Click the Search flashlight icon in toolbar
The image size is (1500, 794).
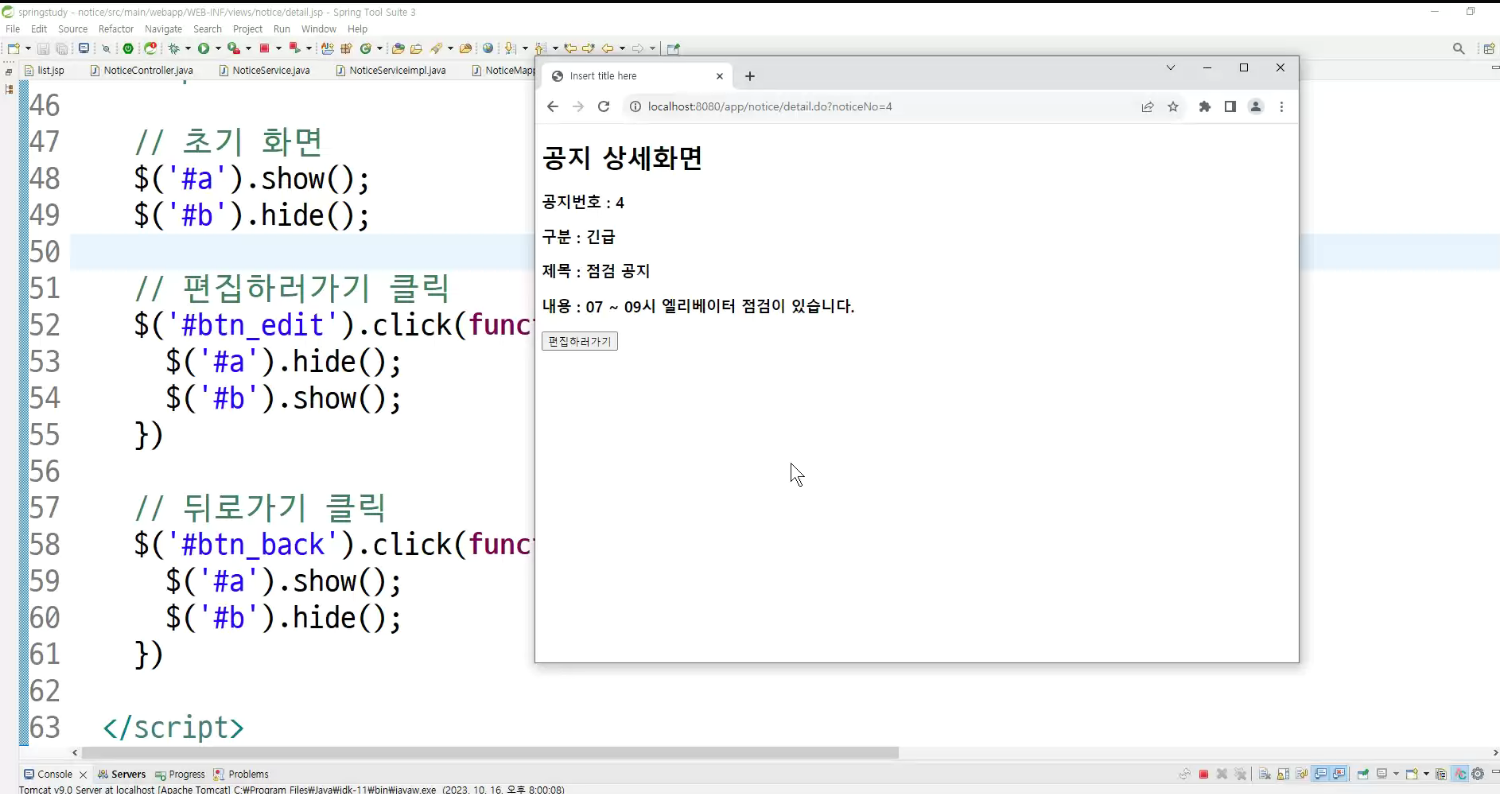tap(436, 48)
